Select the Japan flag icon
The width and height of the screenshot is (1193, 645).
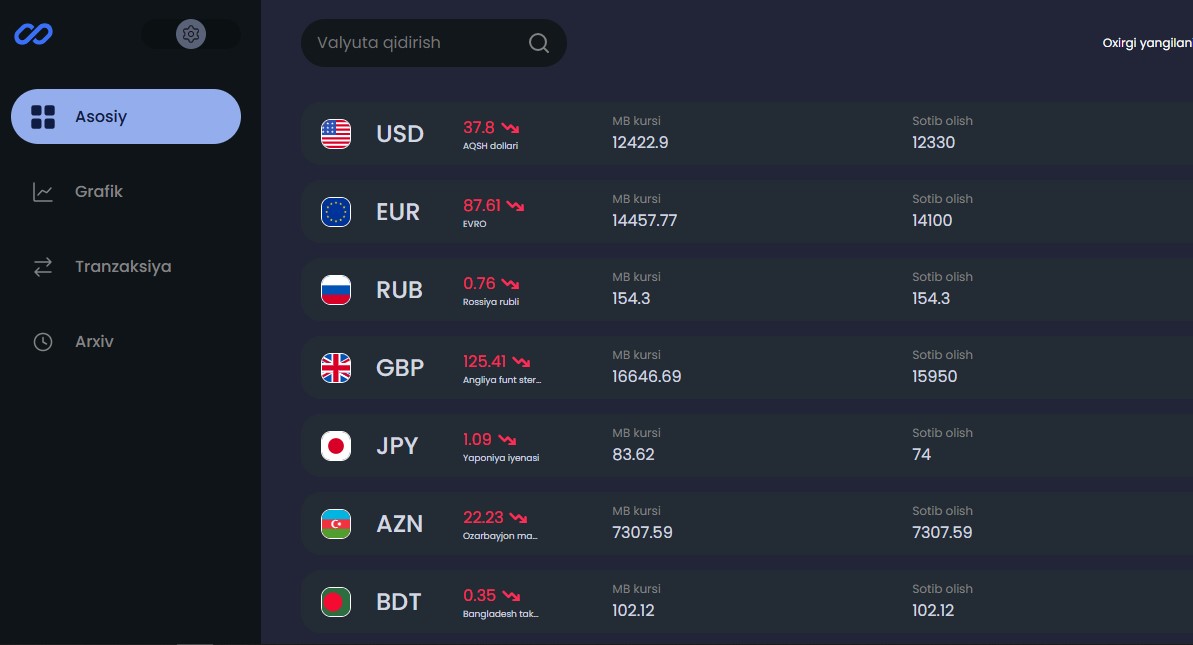coord(336,446)
